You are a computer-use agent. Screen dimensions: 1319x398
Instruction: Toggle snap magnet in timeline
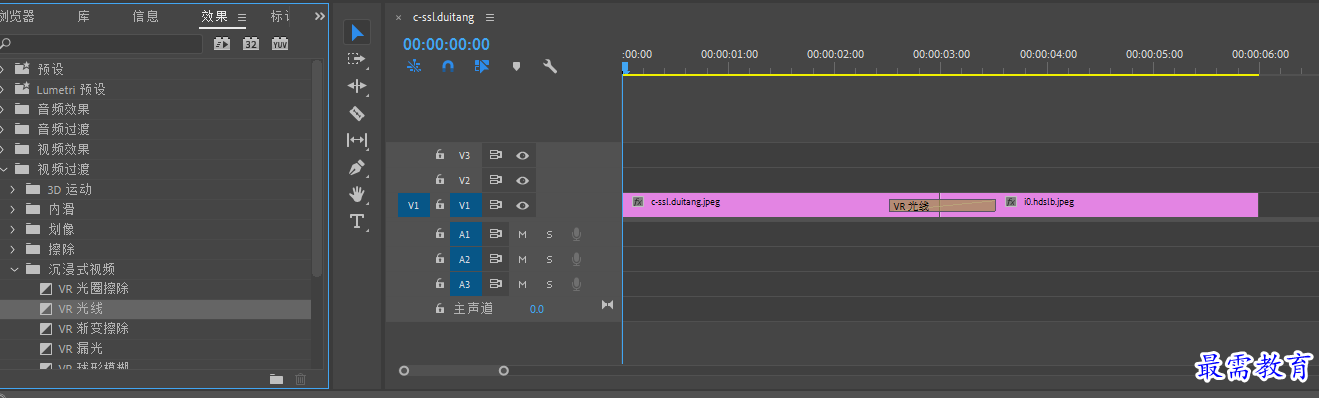pyautogui.click(x=448, y=66)
